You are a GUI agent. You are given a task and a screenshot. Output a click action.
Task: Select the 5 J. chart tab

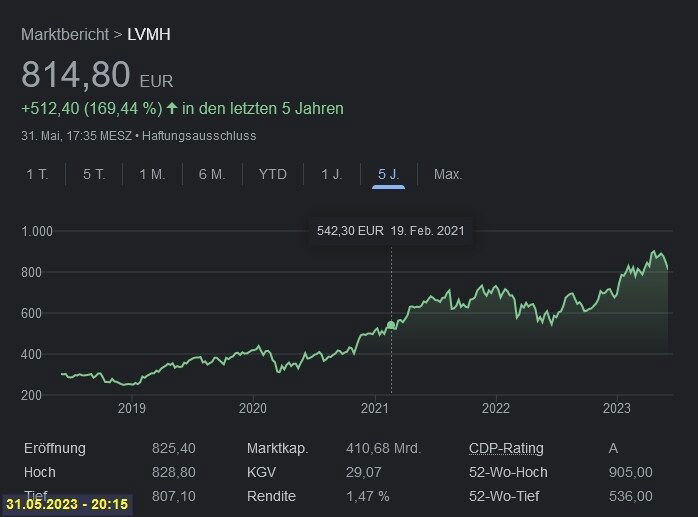coord(388,174)
